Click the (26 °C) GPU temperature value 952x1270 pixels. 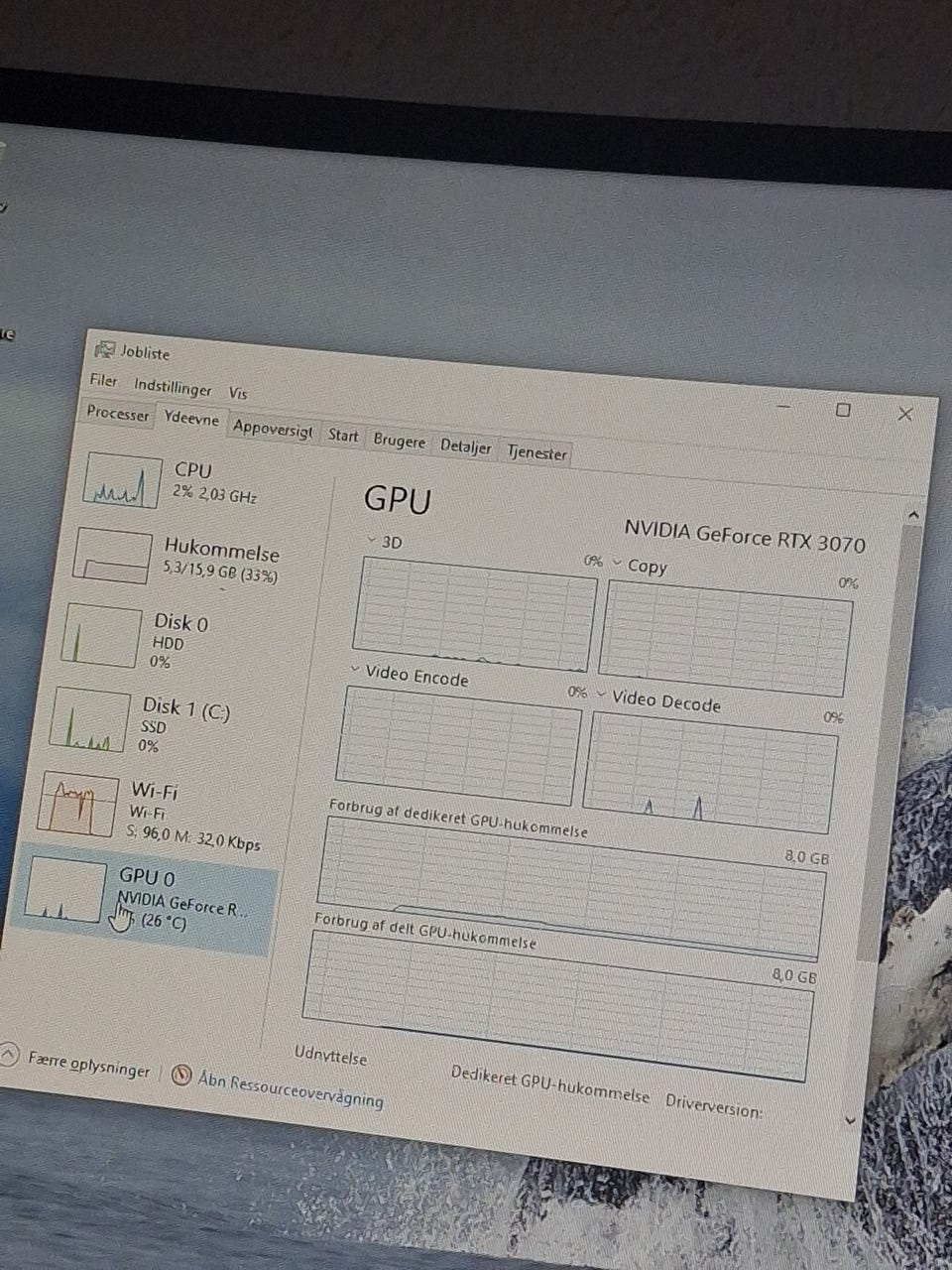162,921
